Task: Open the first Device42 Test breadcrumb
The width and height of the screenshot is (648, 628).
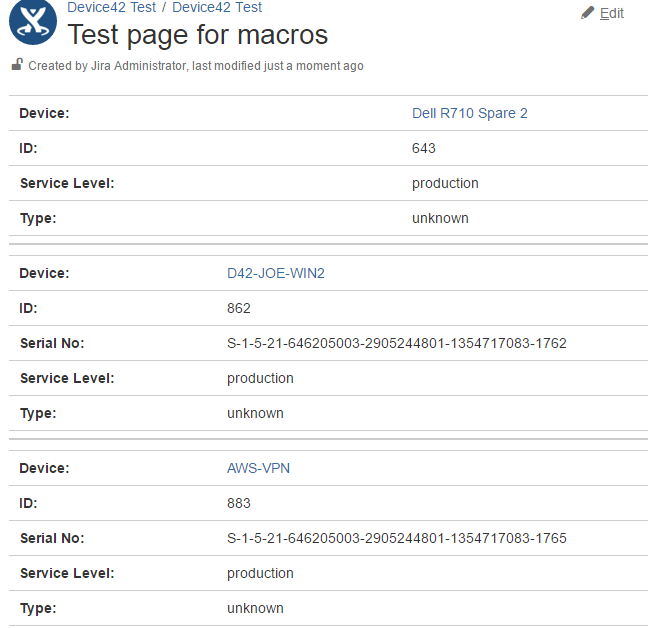Action: [111, 7]
